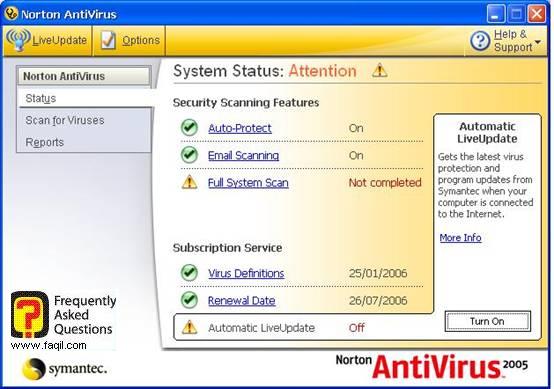The height and width of the screenshot is (389, 554).
Task: Click the Symantec yellow circle logo
Action: tap(34, 369)
